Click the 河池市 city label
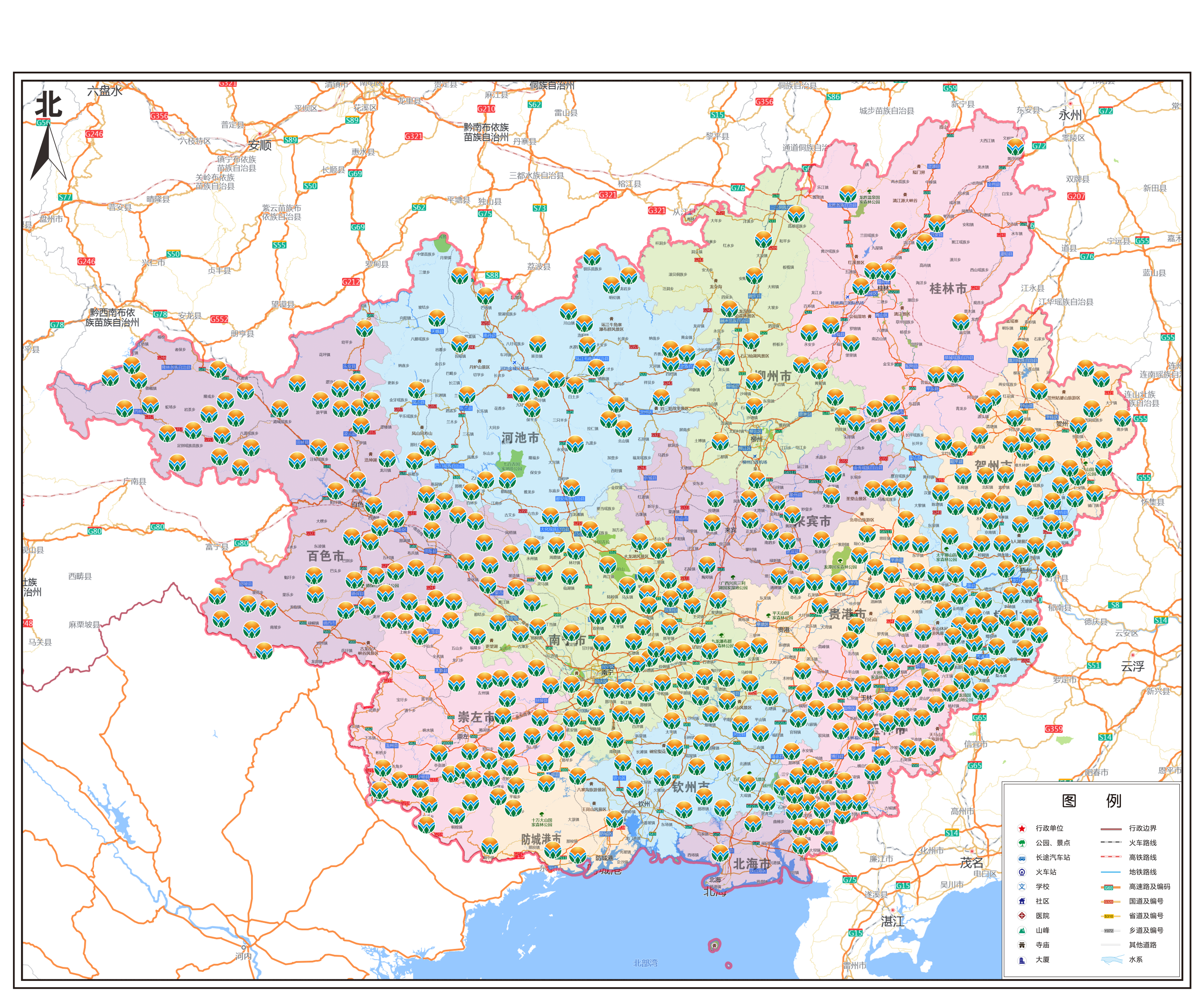Screen dimensions: 1204x1004 pos(520,438)
